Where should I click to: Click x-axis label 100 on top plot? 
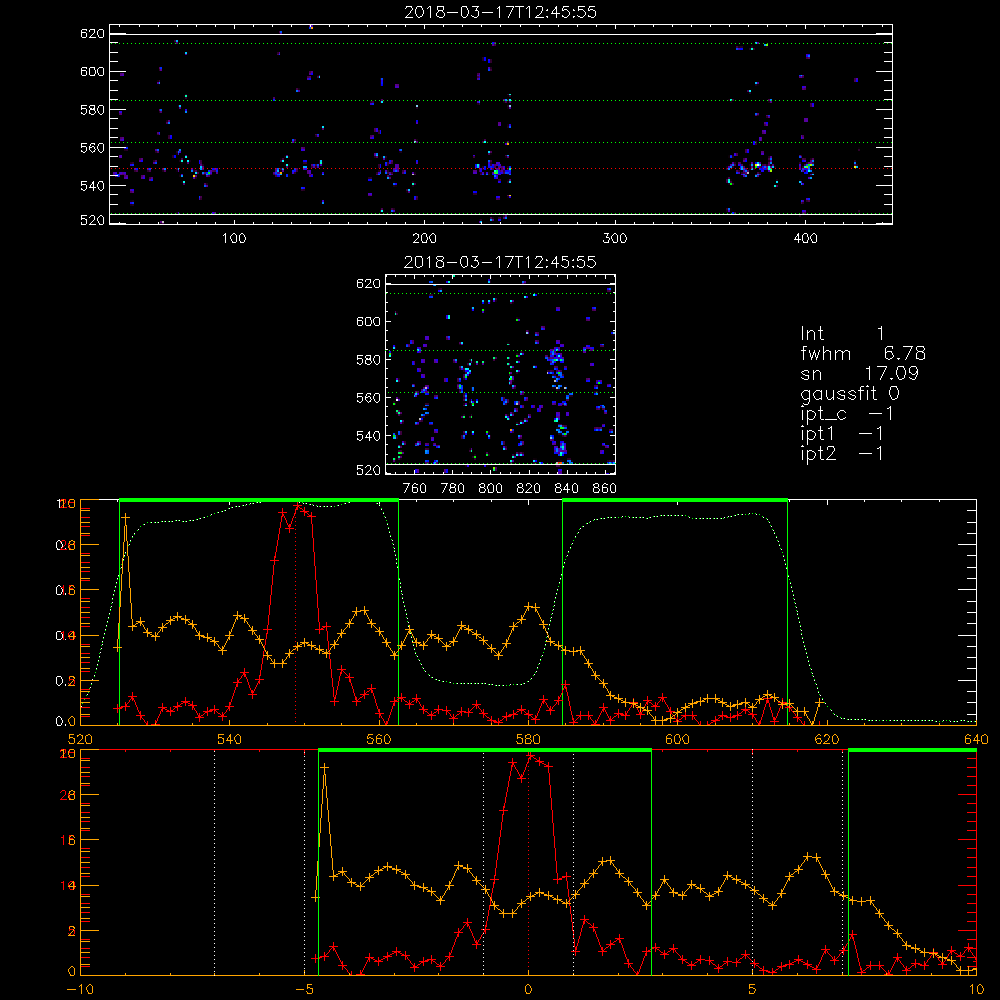click(x=234, y=239)
